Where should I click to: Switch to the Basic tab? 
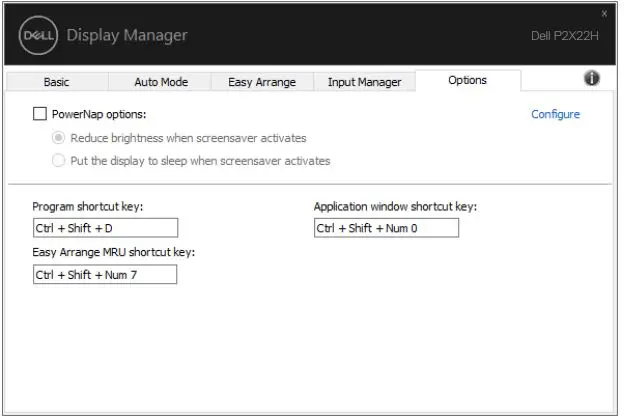point(57,82)
